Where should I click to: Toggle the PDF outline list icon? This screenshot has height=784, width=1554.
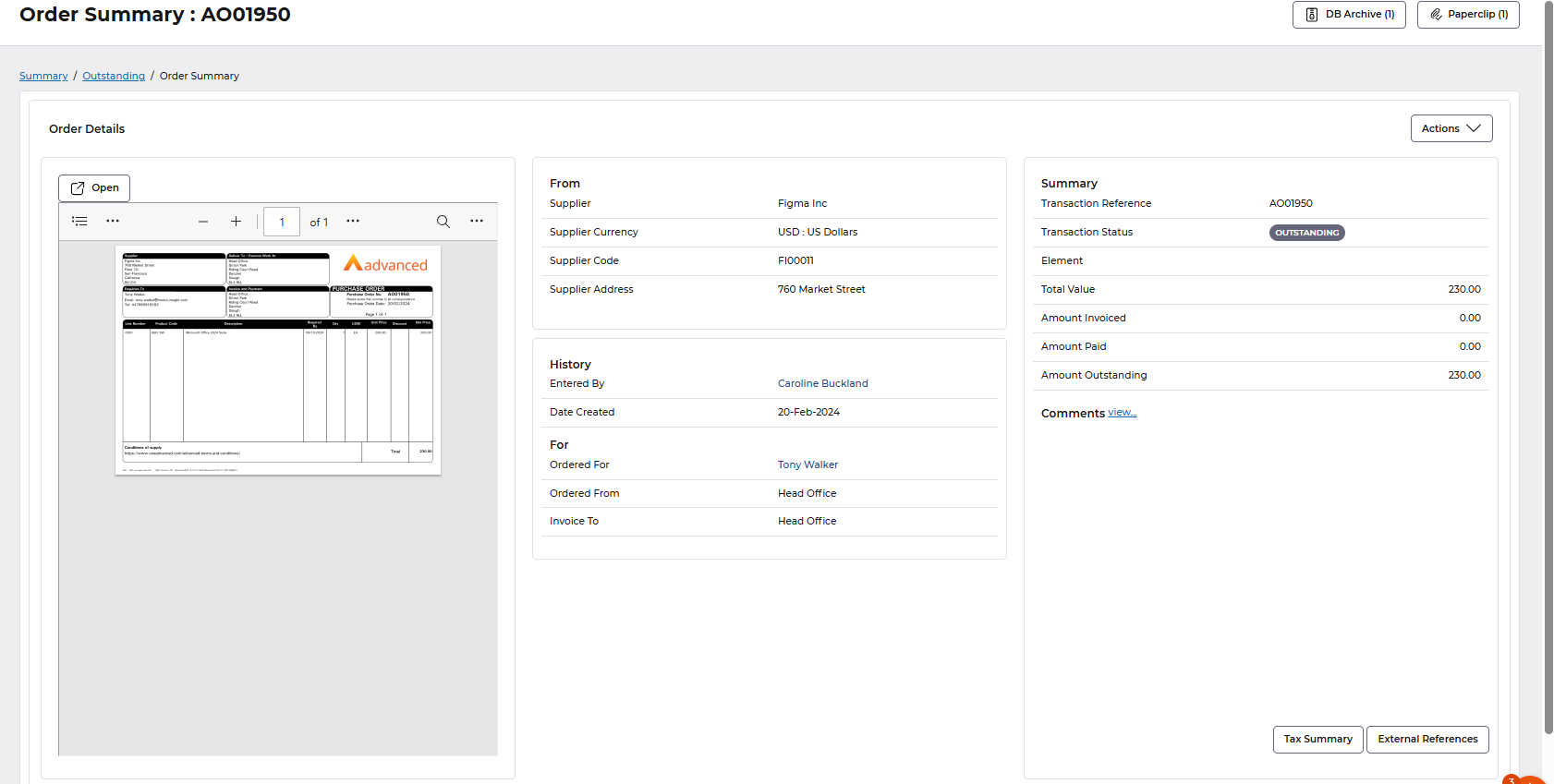80,222
